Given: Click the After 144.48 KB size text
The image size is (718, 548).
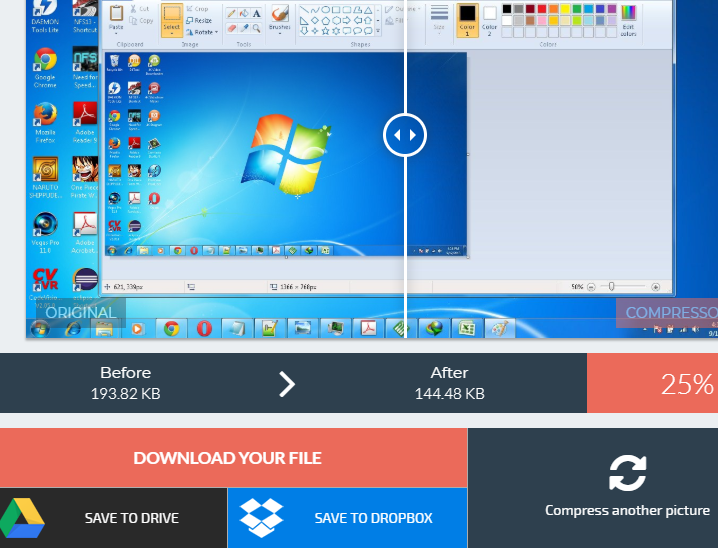Looking at the screenshot, I should tap(450, 383).
